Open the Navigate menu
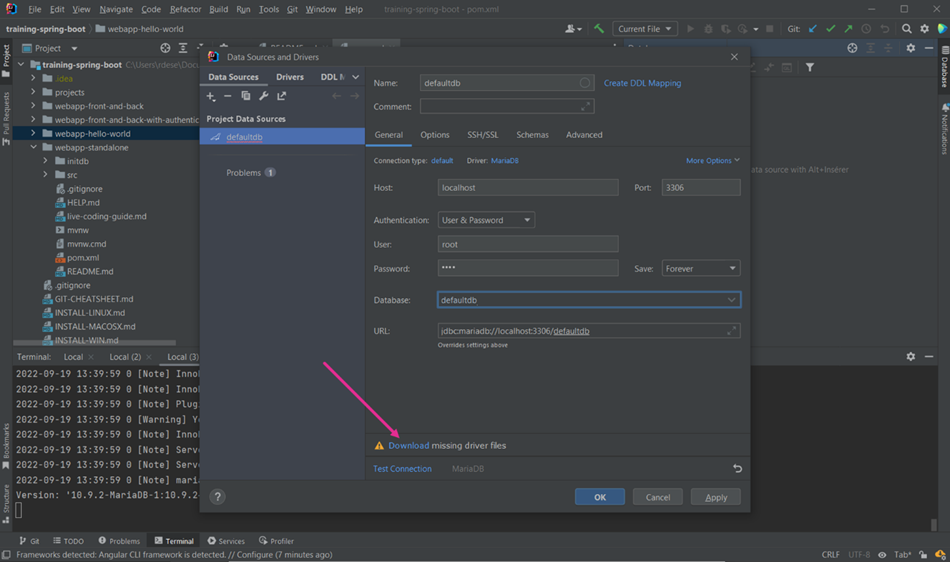The height and width of the screenshot is (562, 950). click(116, 9)
